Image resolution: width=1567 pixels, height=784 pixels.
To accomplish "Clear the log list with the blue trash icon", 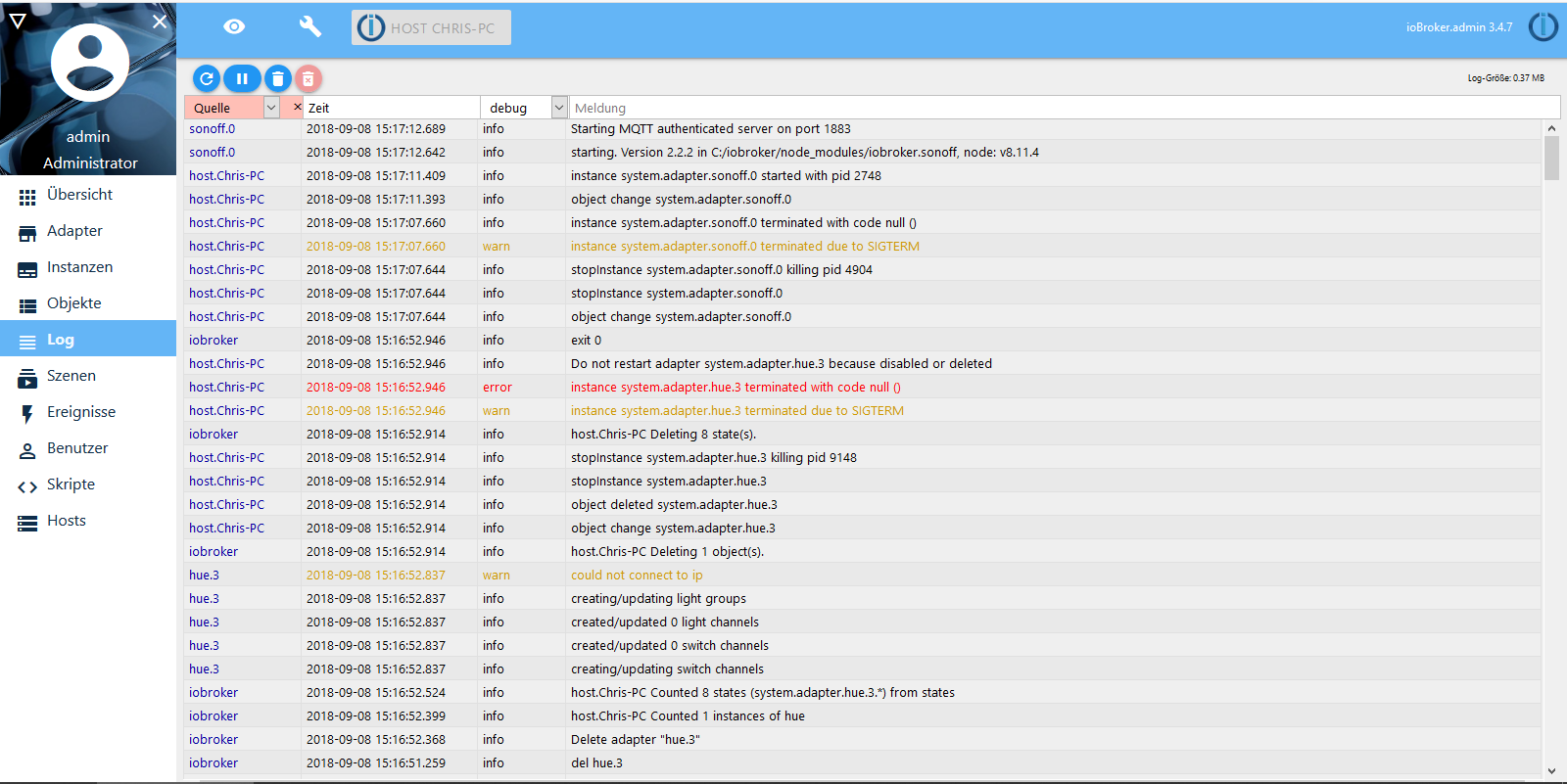I will point(277,78).
